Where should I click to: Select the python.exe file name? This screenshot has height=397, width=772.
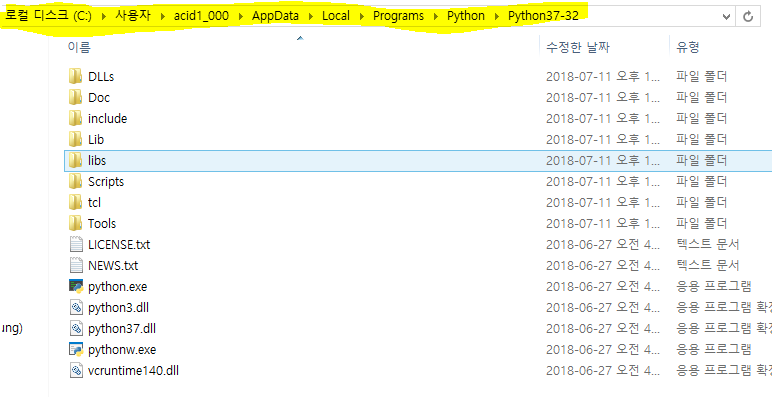point(118,287)
